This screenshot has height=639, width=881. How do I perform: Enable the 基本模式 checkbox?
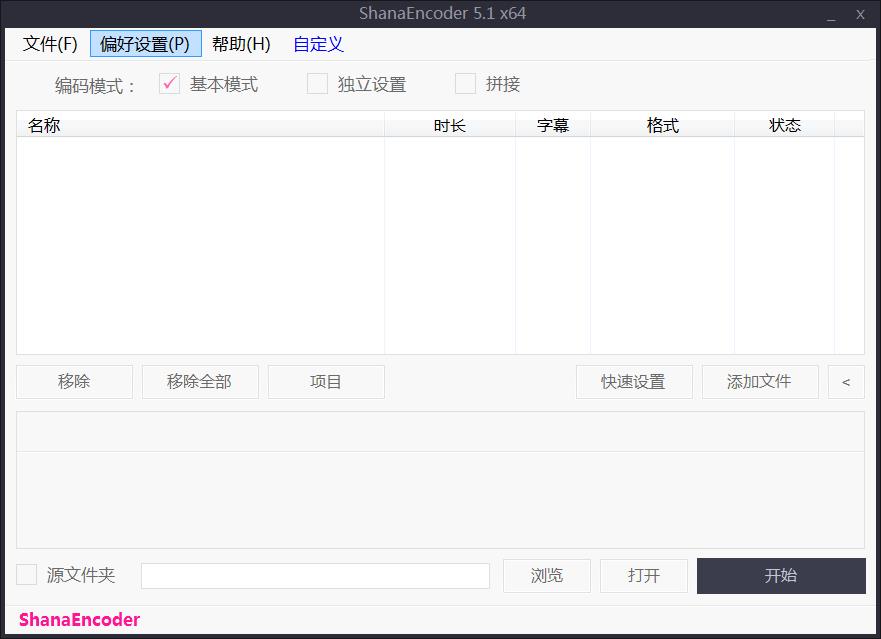coord(168,84)
